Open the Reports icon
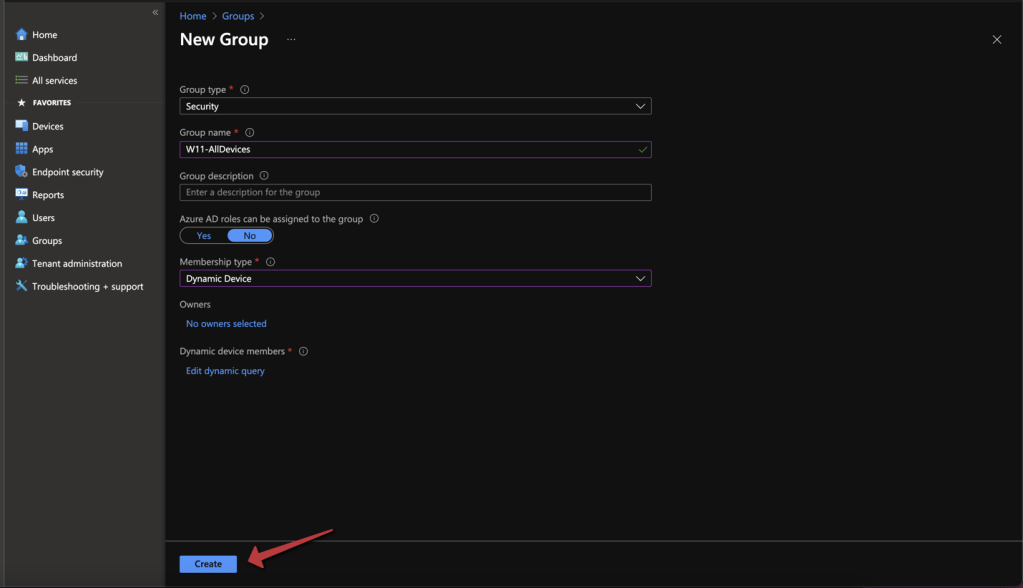 coord(22,195)
